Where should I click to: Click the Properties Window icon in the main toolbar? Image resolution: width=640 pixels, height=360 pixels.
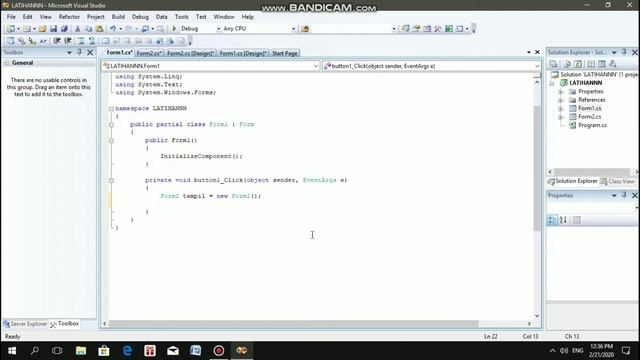(x=416, y=29)
